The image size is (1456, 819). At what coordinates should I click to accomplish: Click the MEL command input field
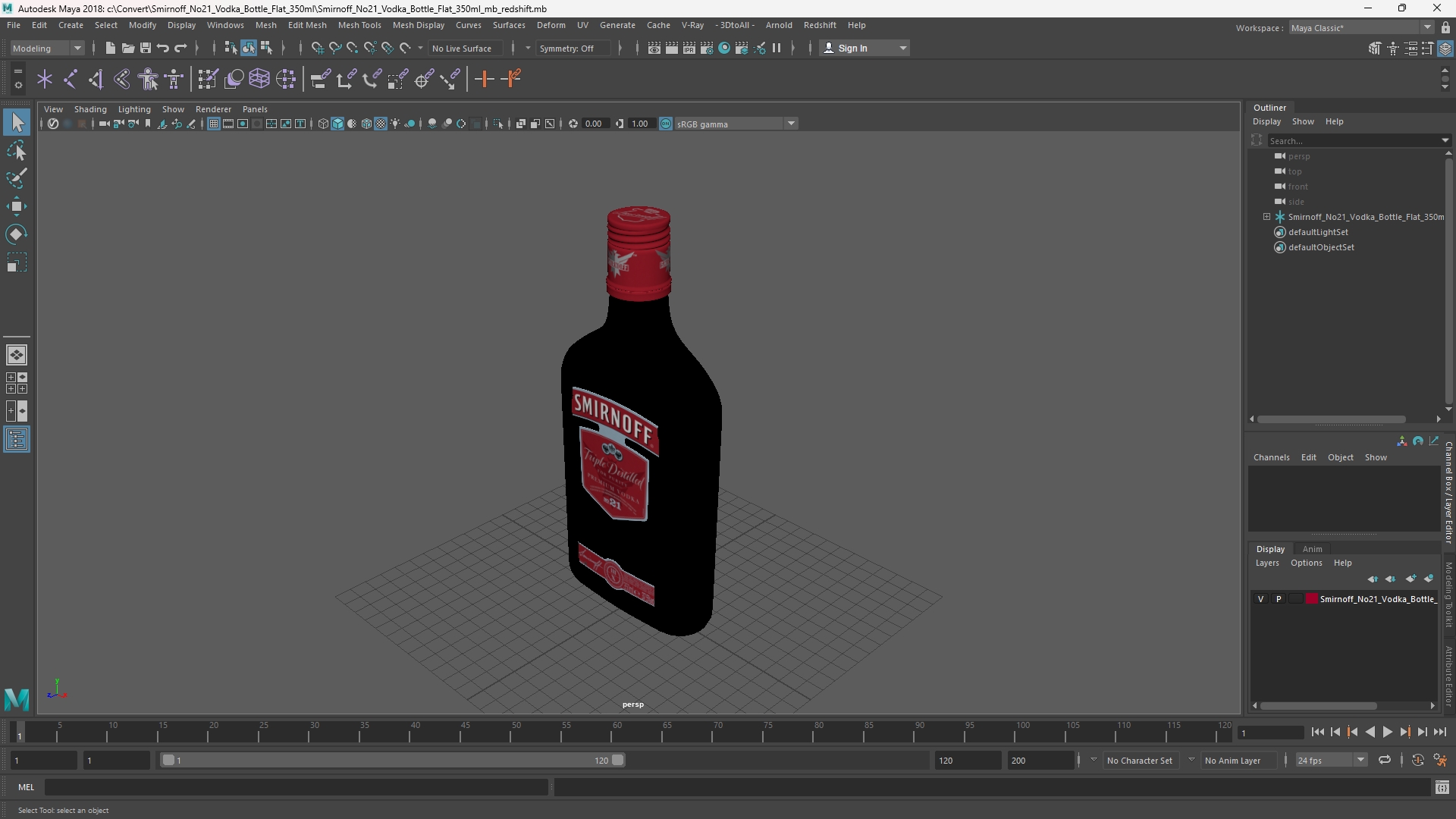(297, 787)
